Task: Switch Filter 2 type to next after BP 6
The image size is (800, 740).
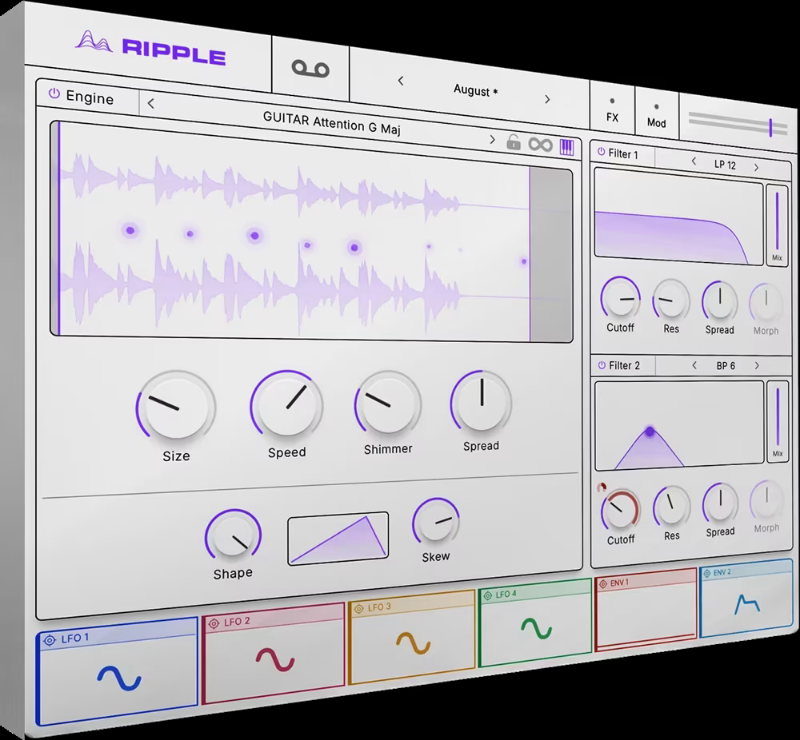Action: [757, 365]
